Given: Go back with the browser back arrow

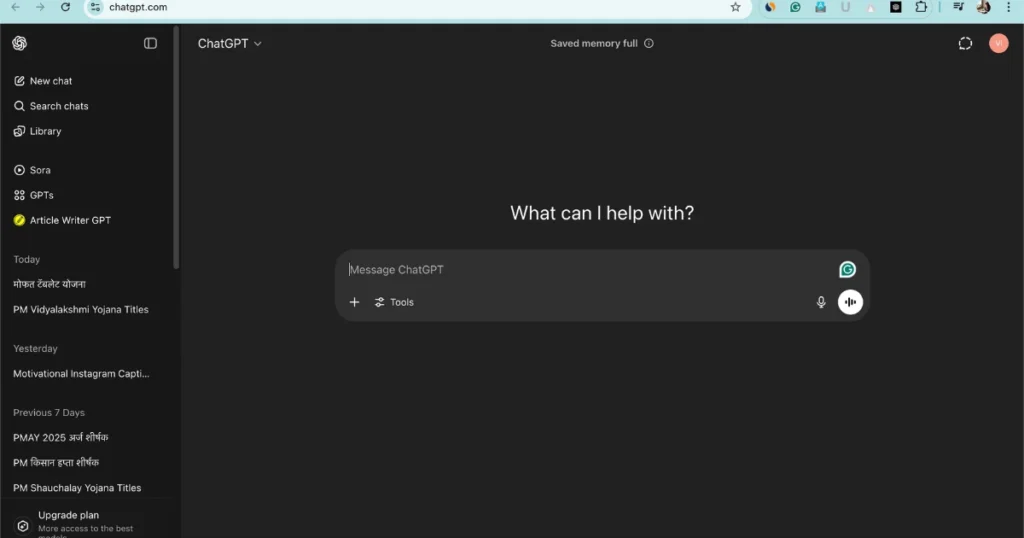Looking at the screenshot, I should click(16, 7).
